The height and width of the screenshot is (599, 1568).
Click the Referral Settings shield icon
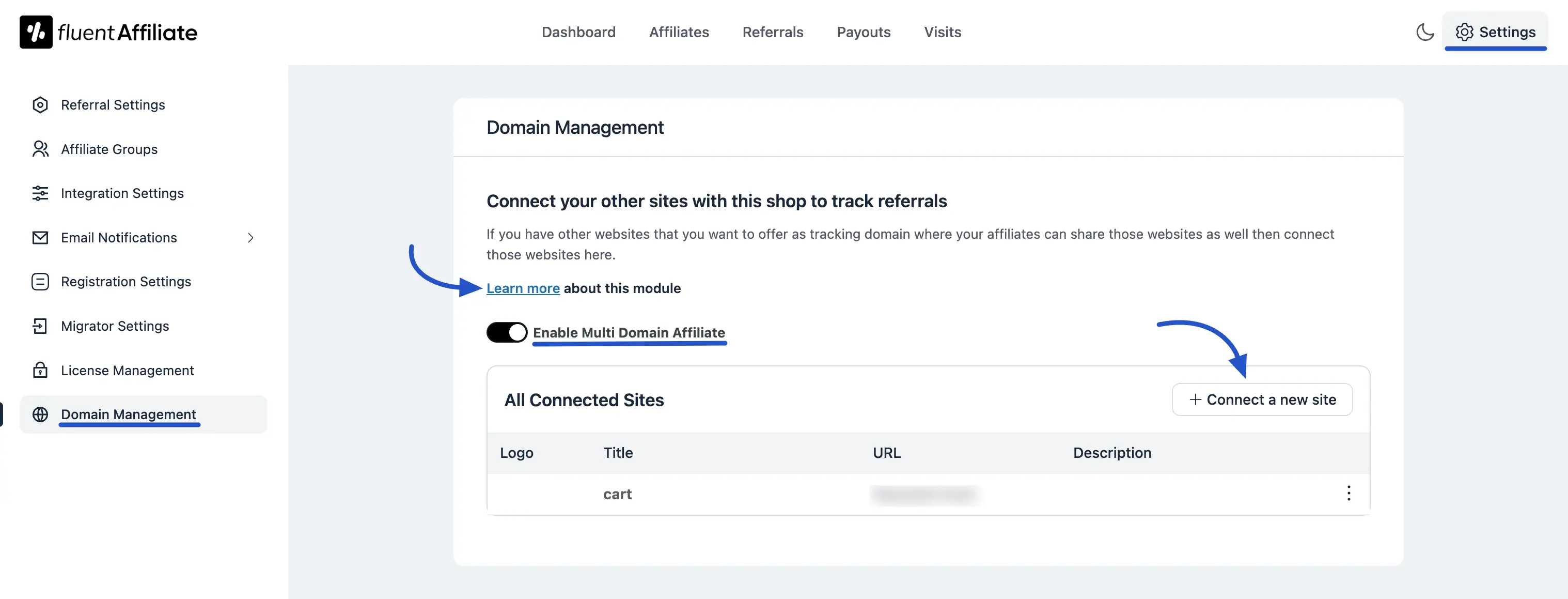click(x=40, y=105)
